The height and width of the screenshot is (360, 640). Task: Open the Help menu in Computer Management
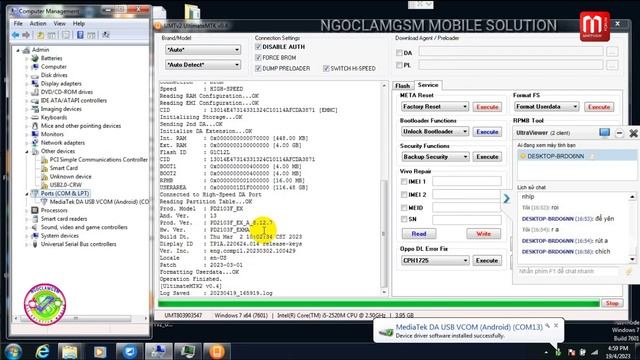tap(79, 24)
